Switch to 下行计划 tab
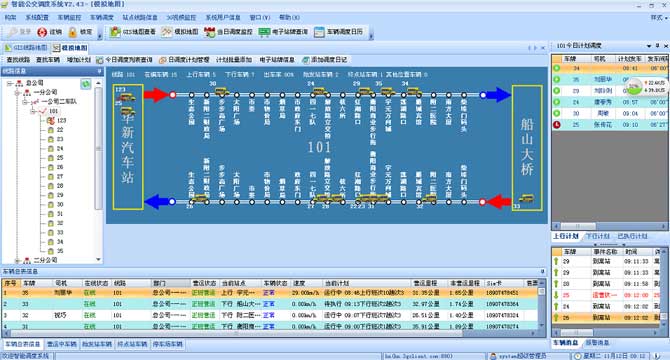The width and height of the screenshot is (670, 360). pyautogui.click(x=597, y=236)
